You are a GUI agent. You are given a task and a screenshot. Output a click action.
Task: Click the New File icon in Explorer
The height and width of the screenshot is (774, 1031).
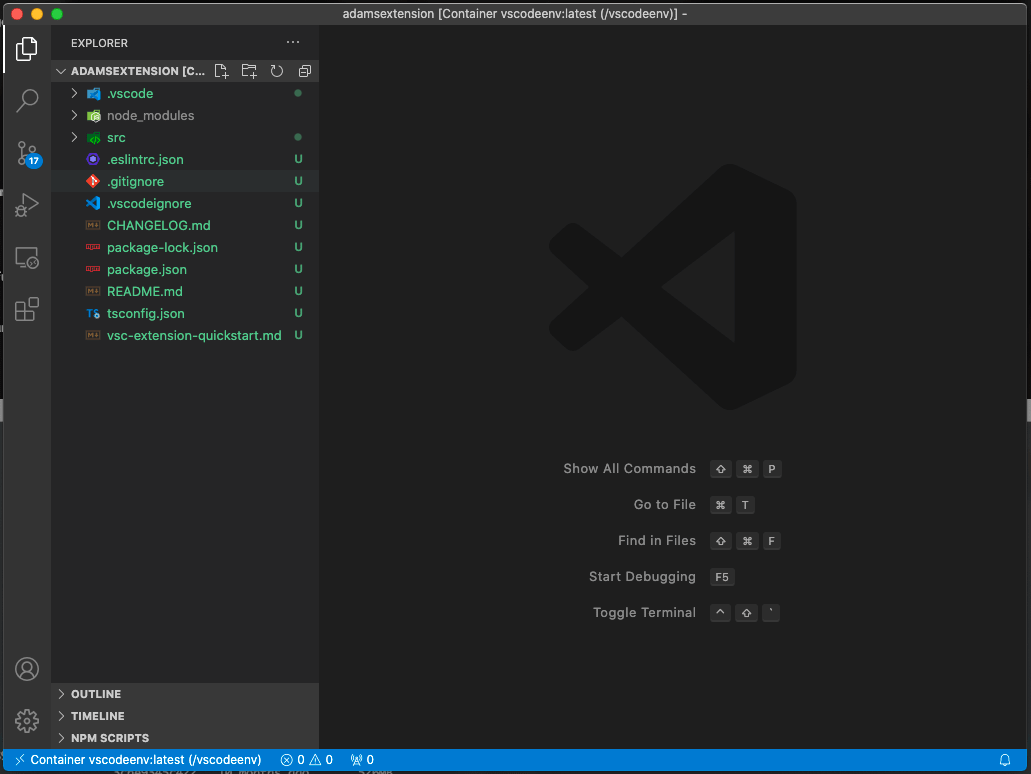(222, 71)
